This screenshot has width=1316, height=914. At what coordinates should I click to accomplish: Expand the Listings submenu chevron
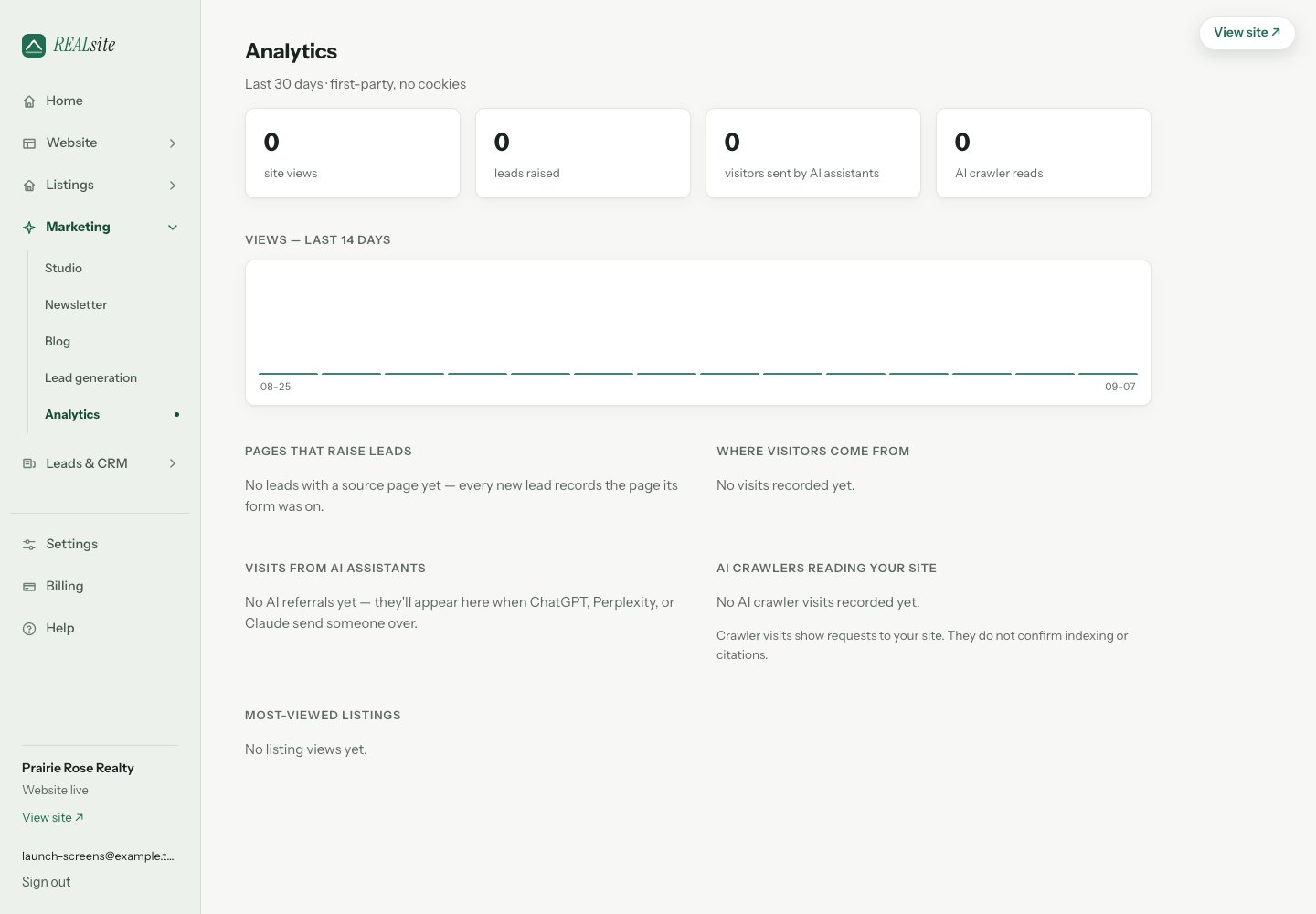coord(173,186)
